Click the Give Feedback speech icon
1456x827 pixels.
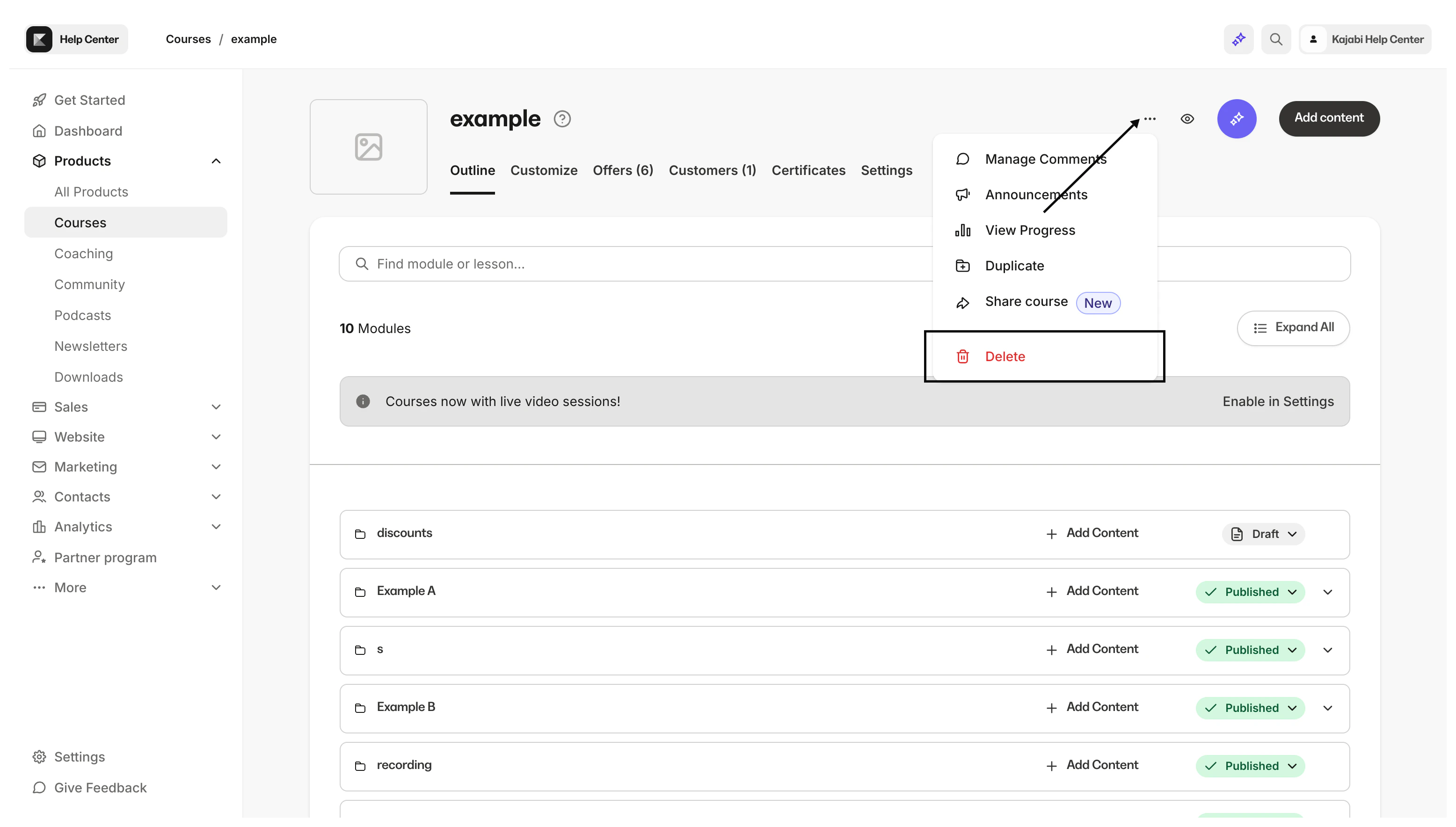click(39, 788)
